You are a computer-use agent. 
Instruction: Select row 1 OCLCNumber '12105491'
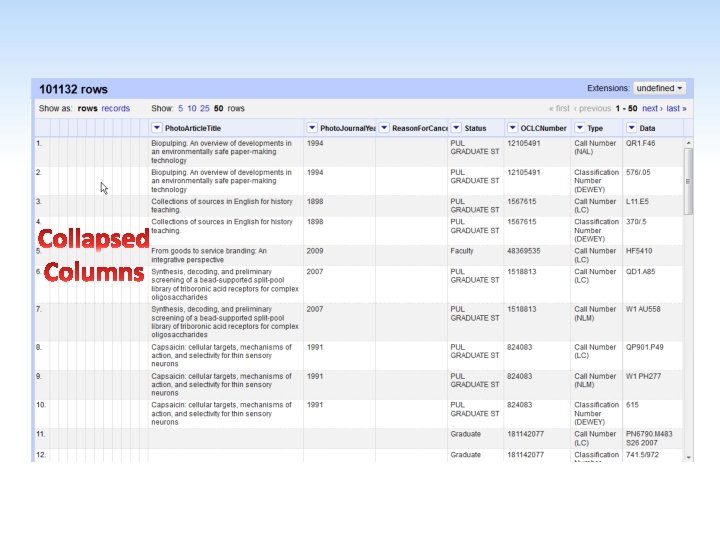click(x=523, y=143)
